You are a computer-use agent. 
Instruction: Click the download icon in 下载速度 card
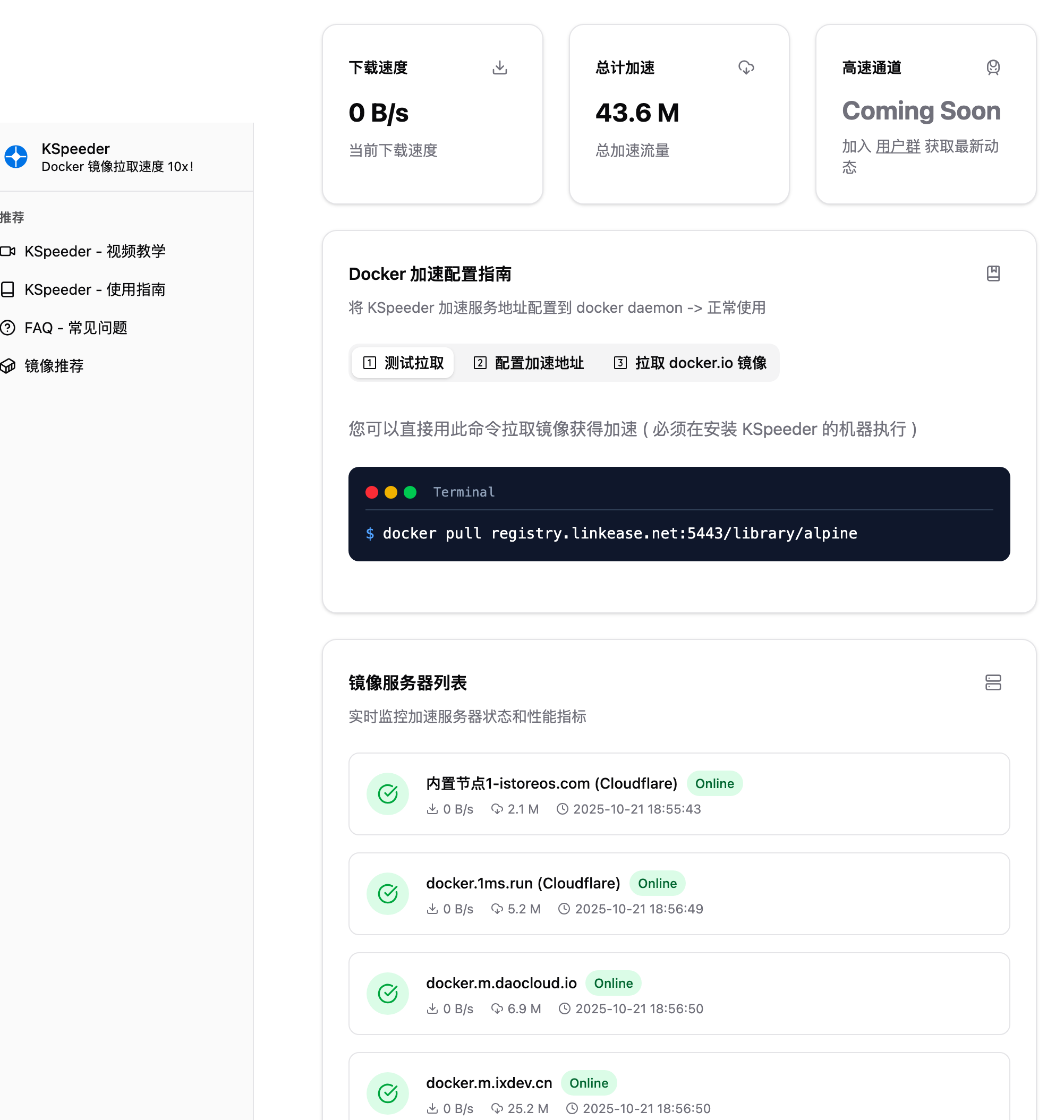[499, 67]
